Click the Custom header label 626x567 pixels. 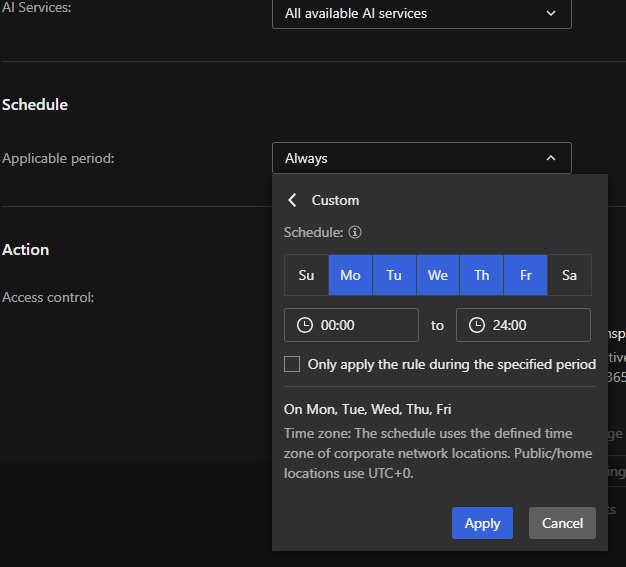335,200
